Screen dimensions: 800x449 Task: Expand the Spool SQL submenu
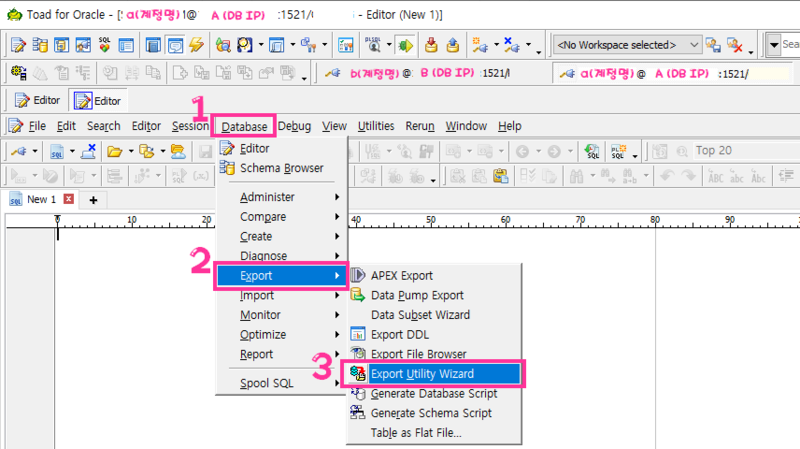pos(281,383)
